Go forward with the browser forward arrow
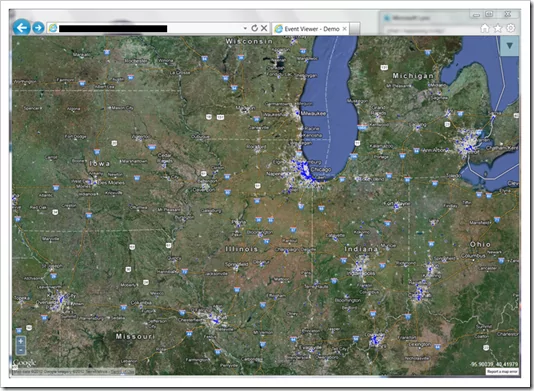 (38, 28)
